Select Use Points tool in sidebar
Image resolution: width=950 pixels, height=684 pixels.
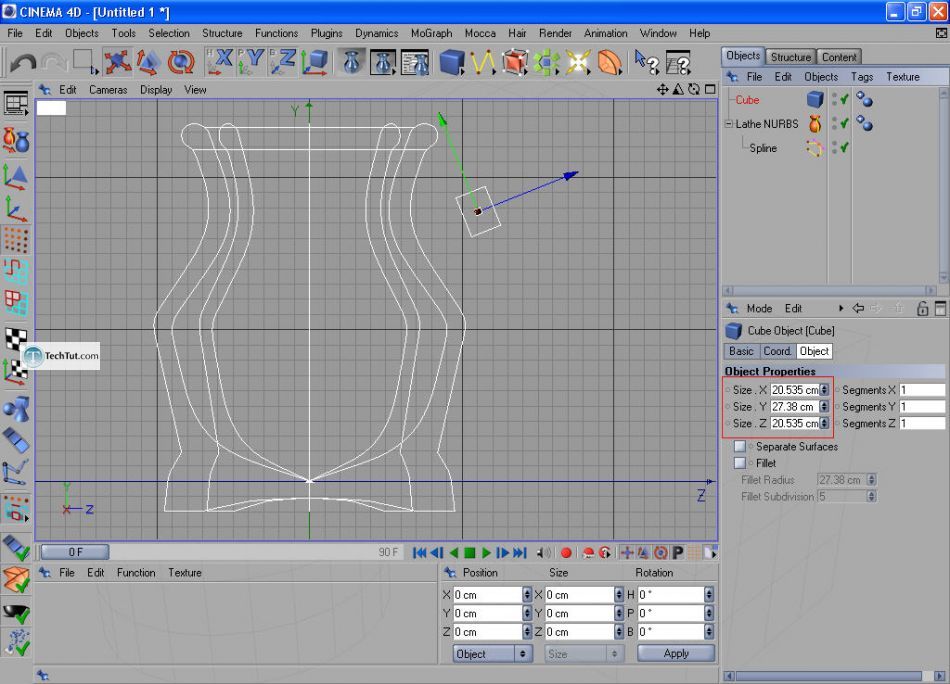pyautogui.click(x=16, y=241)
